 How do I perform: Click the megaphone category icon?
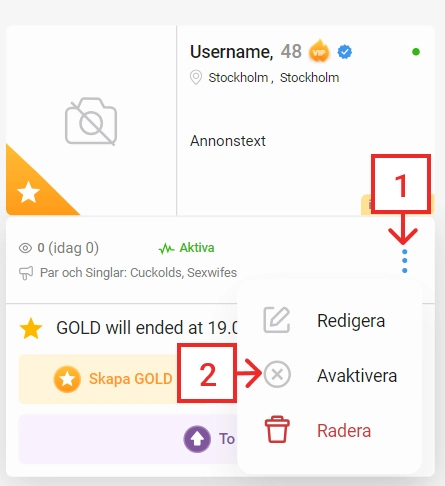(x=26, y=273)
